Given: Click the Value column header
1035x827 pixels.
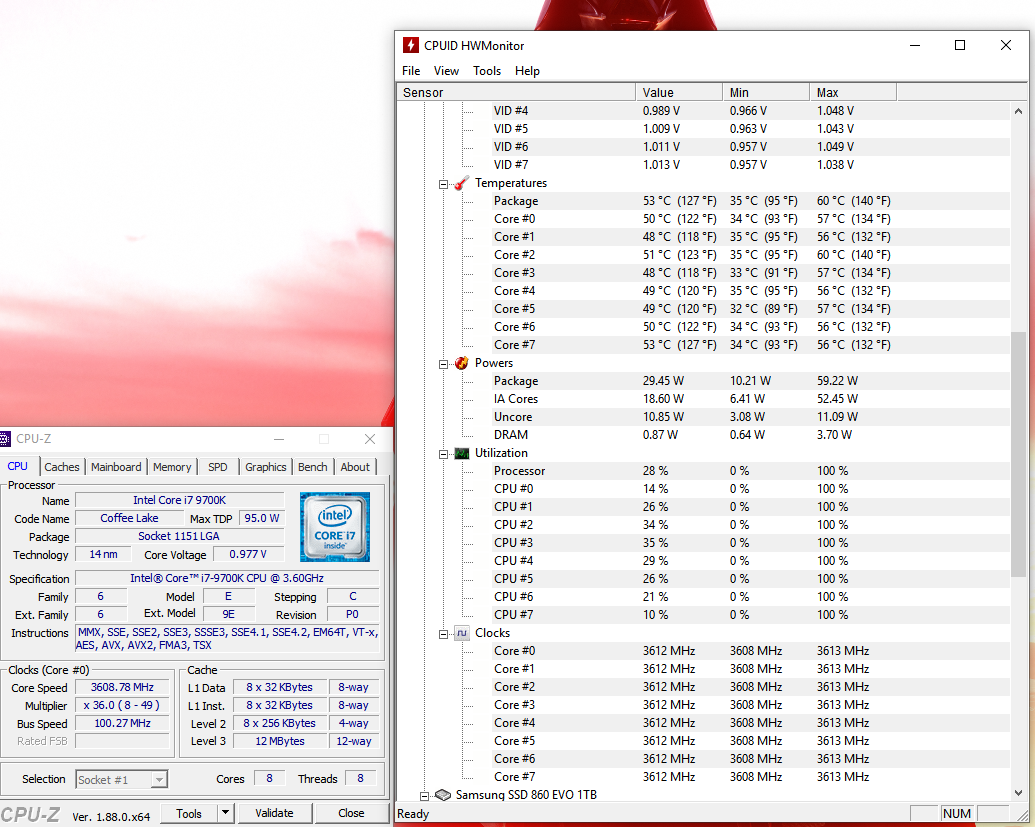Looking at the screenshot, I should (679, 92).
